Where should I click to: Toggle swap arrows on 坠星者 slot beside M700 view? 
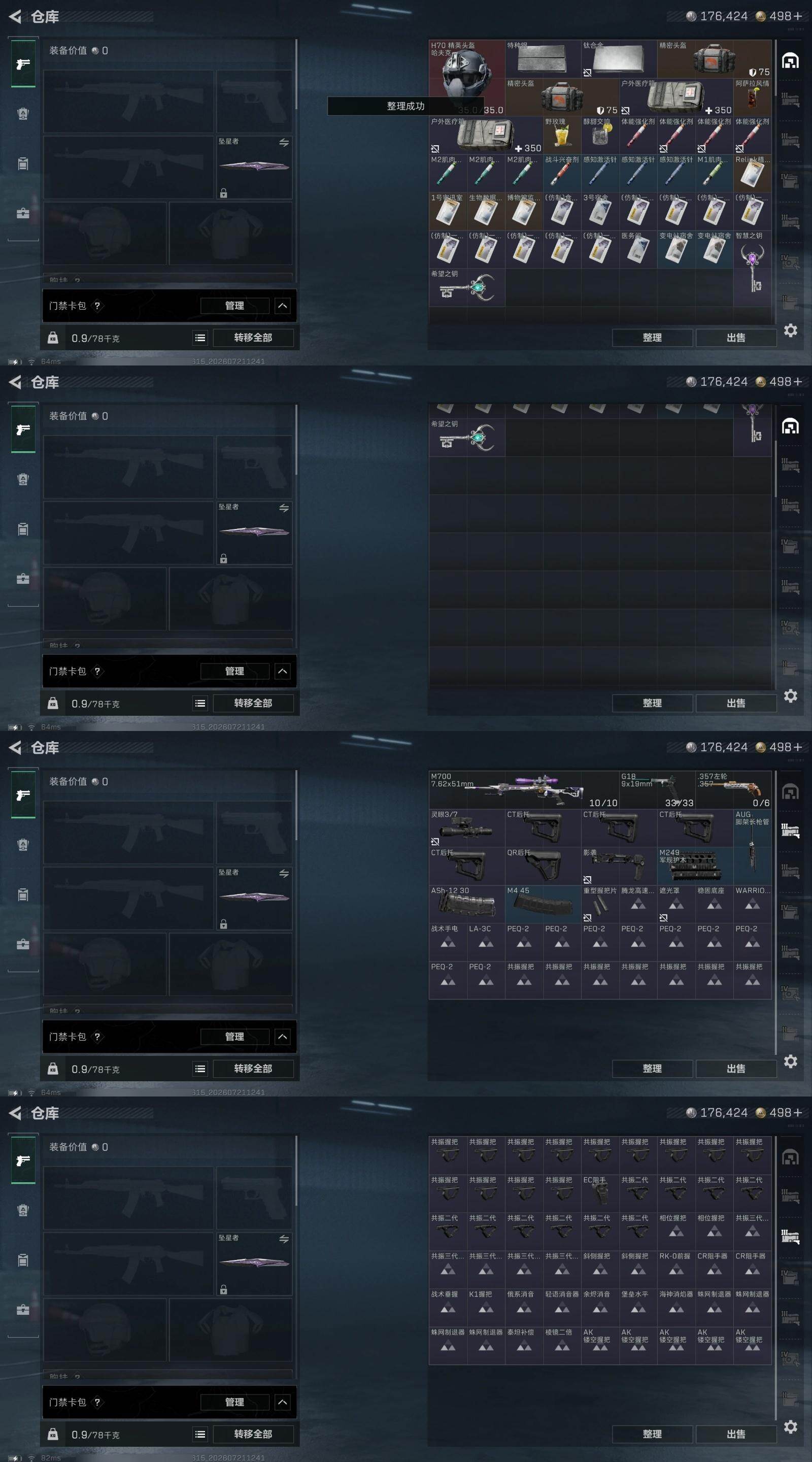(x=284, y=874)
